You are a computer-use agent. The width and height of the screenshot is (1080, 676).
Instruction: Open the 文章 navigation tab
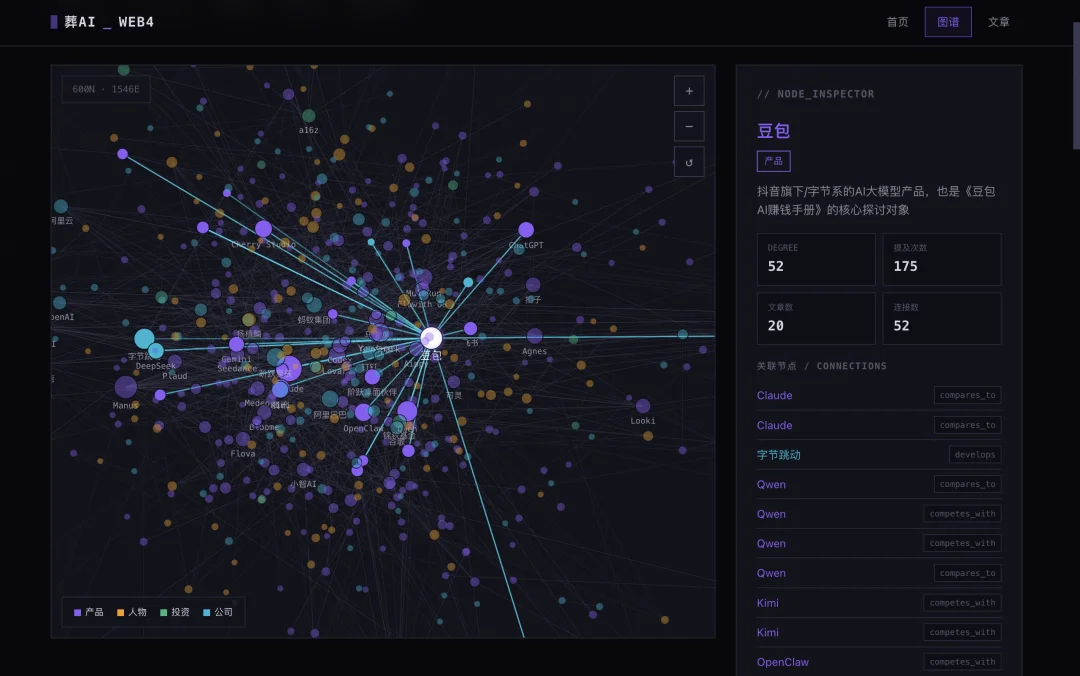[x=999, y=22]
